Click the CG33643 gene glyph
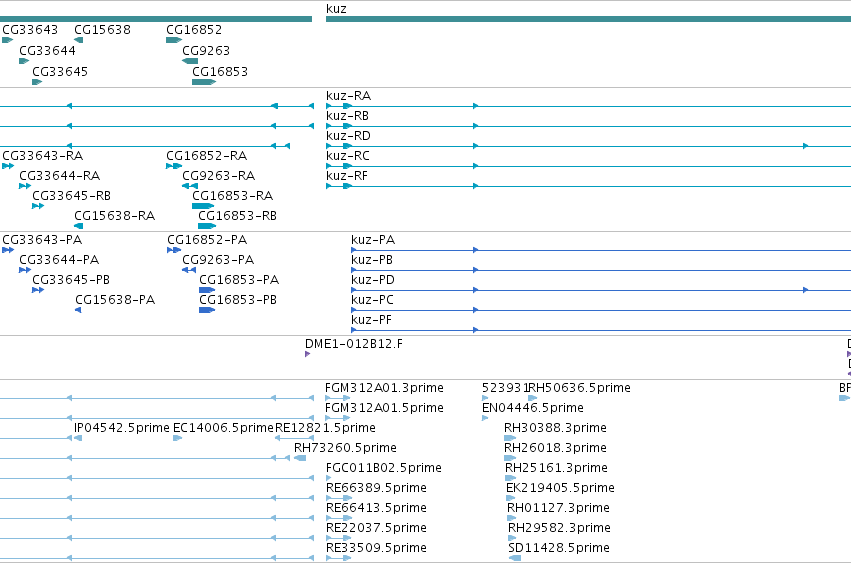Image resolution: width=851 pixels, height=563 pixels. (x=8, y=40)
